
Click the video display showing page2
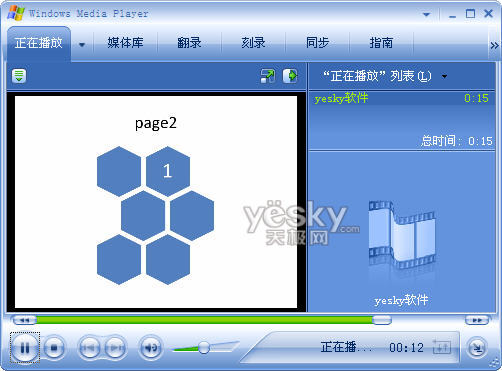coord(156,202)
